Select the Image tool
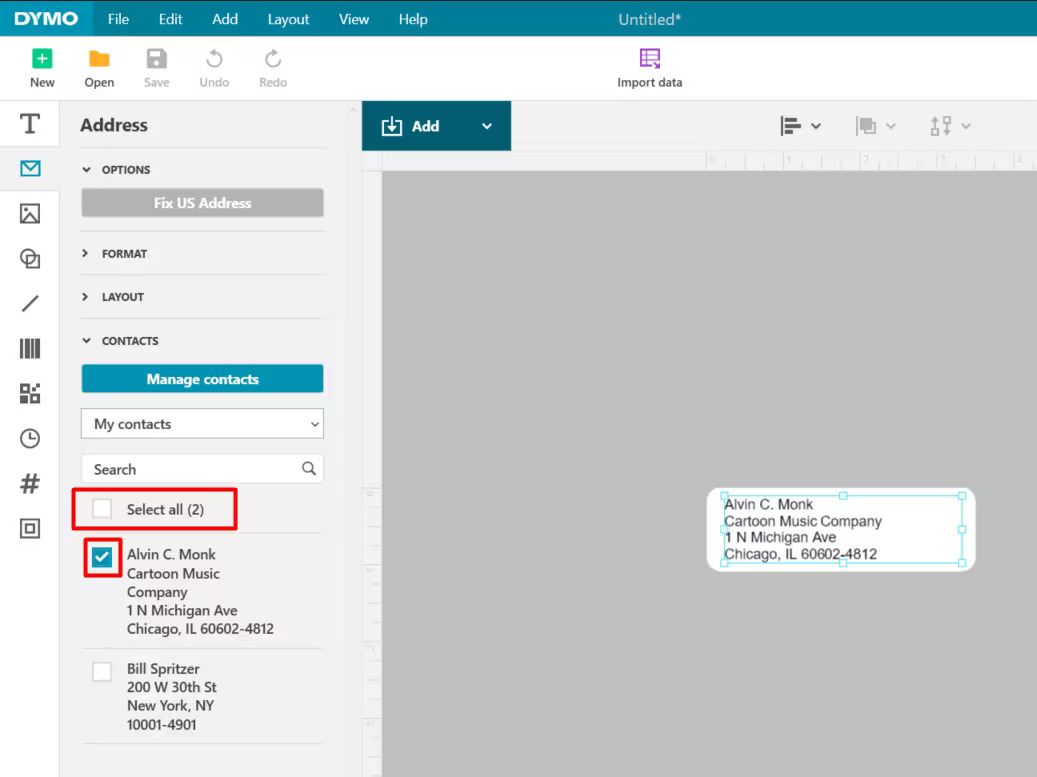The image size is (1037, 777). [29, 214]
